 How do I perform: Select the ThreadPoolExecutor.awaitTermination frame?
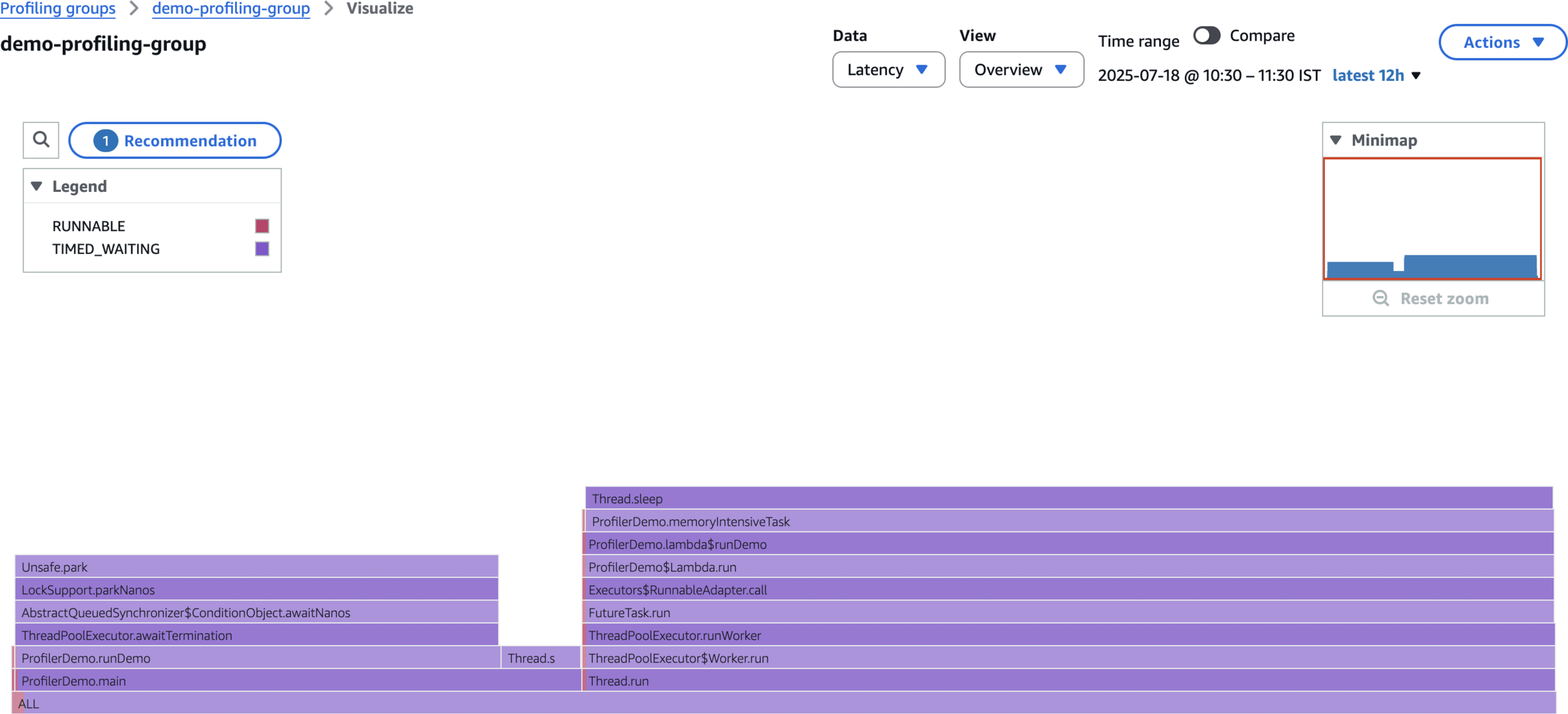pyautogui.click(x=256, y=635)
